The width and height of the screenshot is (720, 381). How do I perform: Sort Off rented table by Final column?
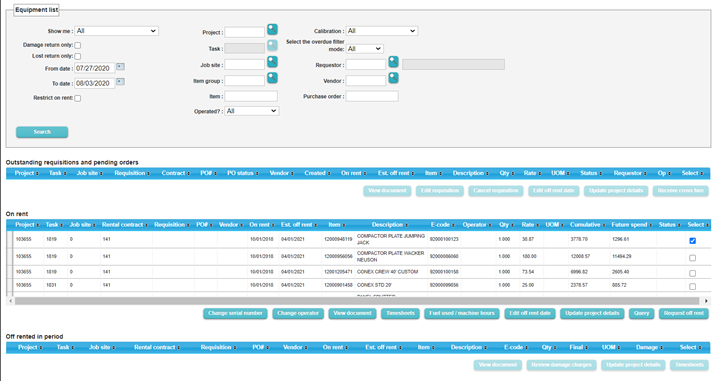[x=578, y=347]
